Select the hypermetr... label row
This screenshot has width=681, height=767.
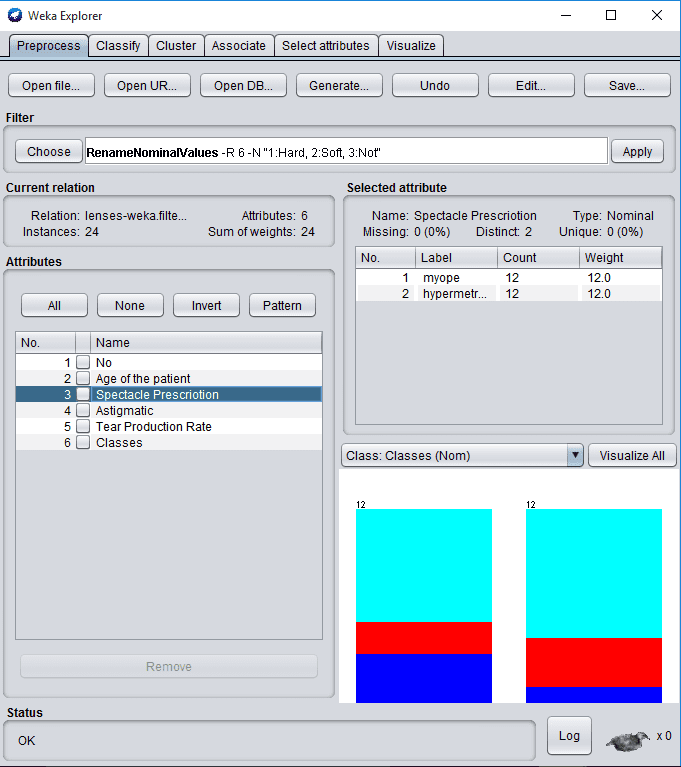coord(509,293)
